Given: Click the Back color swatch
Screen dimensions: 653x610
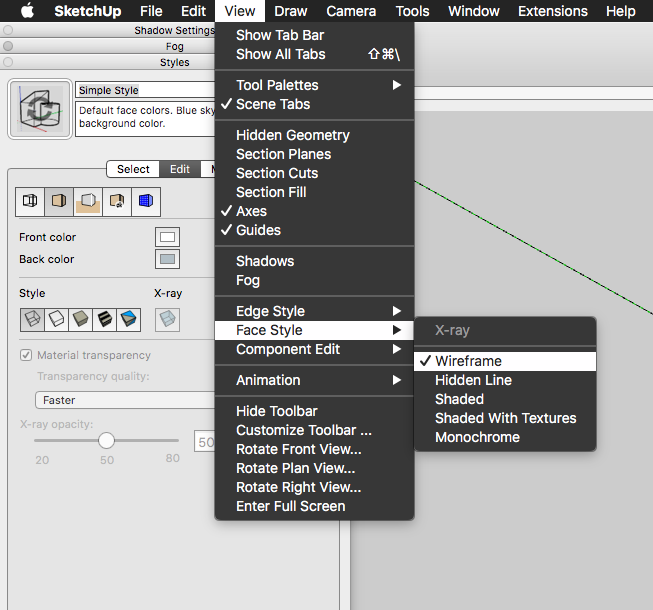Looking at the screenshot, I should point(167,259).
